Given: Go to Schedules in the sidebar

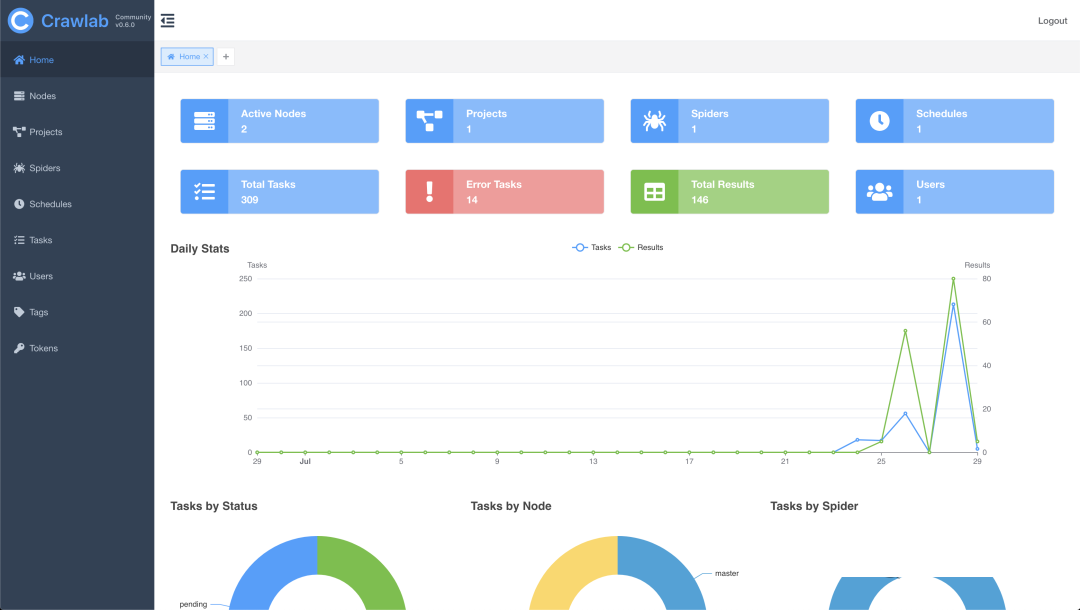Looking at the screenshot, I should (x=50, y=204).
